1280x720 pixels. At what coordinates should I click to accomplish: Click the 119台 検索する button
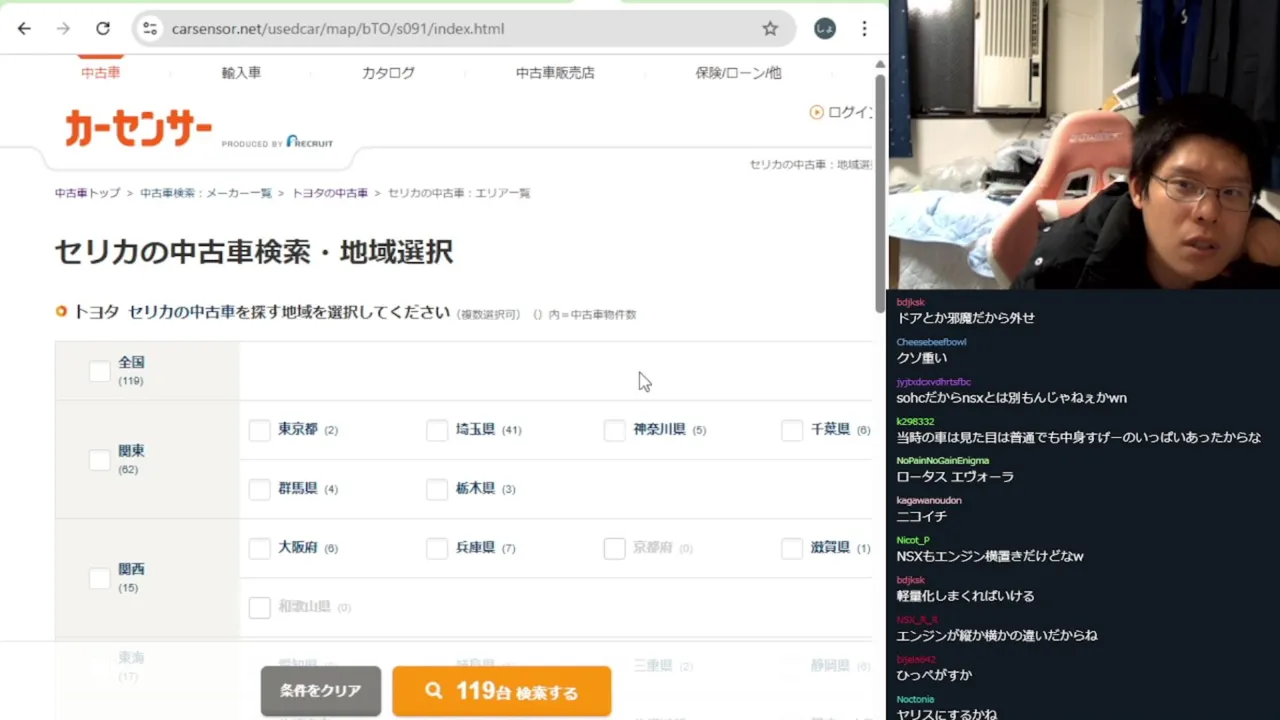tap(502, 691)
